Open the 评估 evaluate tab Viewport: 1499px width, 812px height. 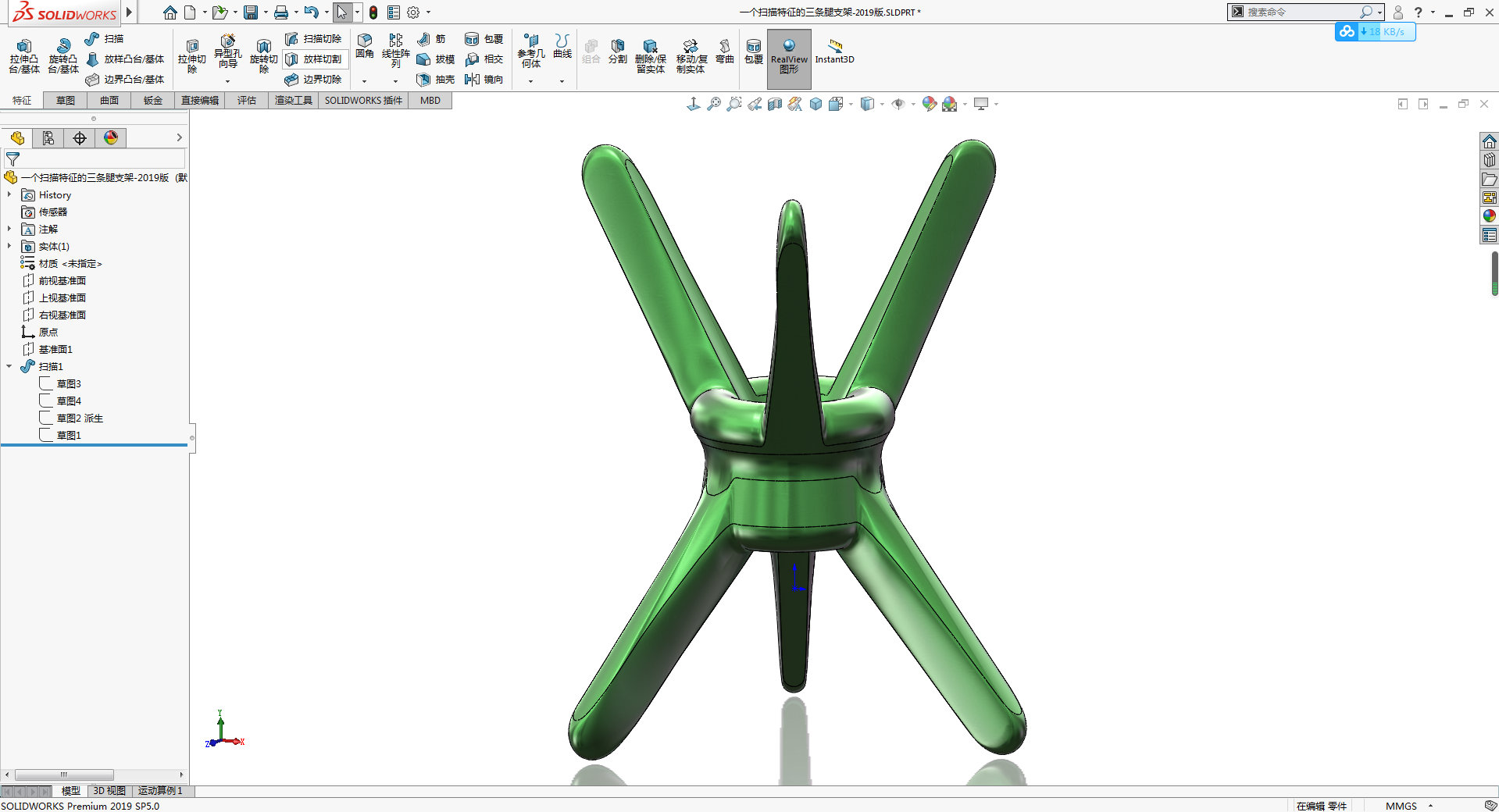pos(247,101)
